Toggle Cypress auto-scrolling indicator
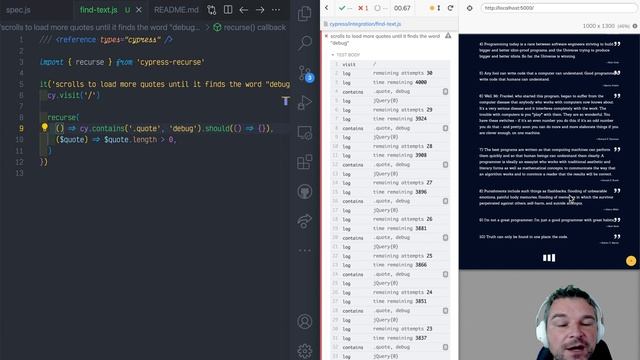The height and width of the screenshot is (360, 640). point(435,8)
